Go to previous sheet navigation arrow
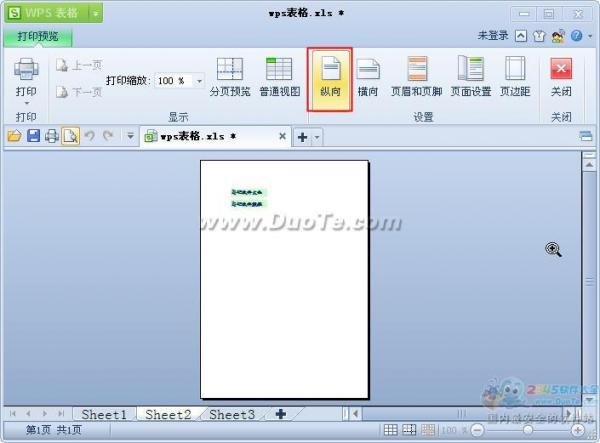Screen dimensions: 600x443 tap(28, 414)
